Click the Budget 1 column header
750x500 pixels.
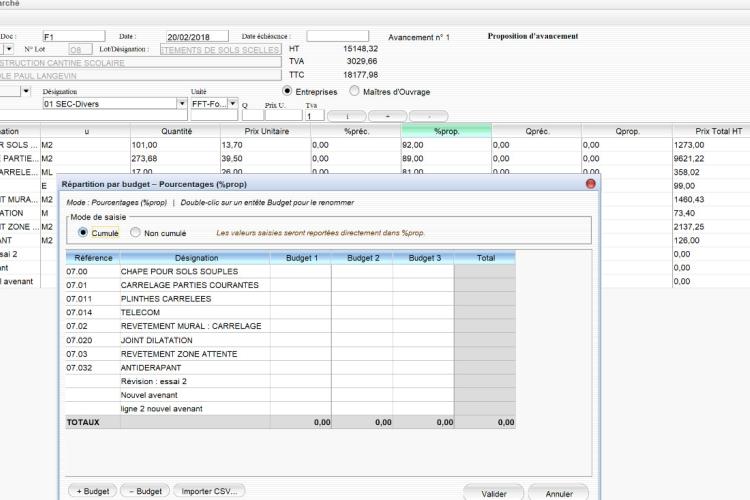(301, 258)
